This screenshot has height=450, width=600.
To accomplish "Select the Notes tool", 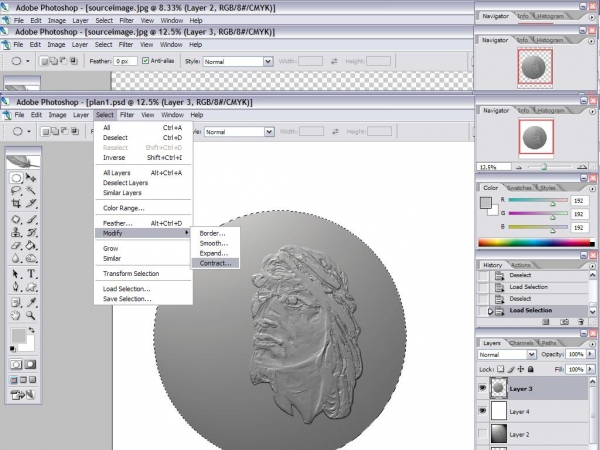I will click(x=16, y=303).
